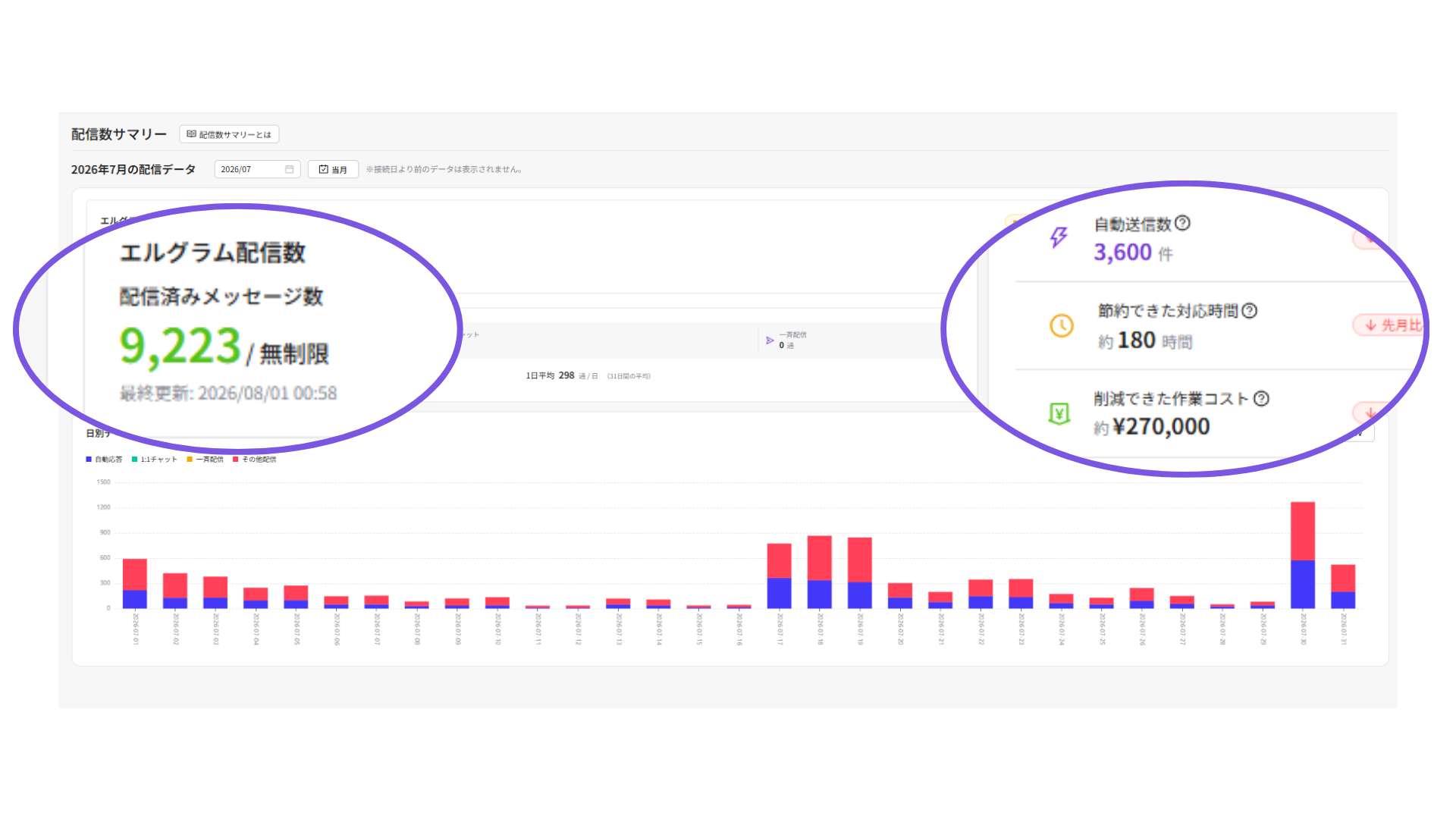Click the purple lightning bolt icon
This screenshot has height=819, width=1456.
[1059, 237]
